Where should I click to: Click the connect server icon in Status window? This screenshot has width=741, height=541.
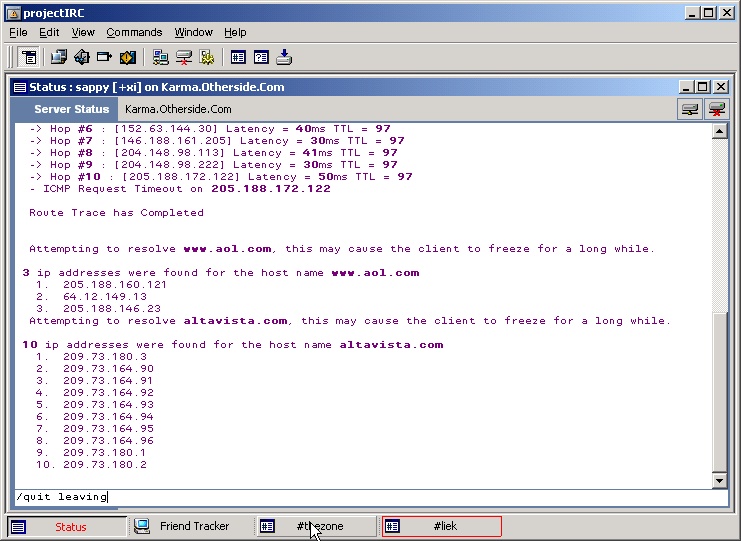coord(690,109)
